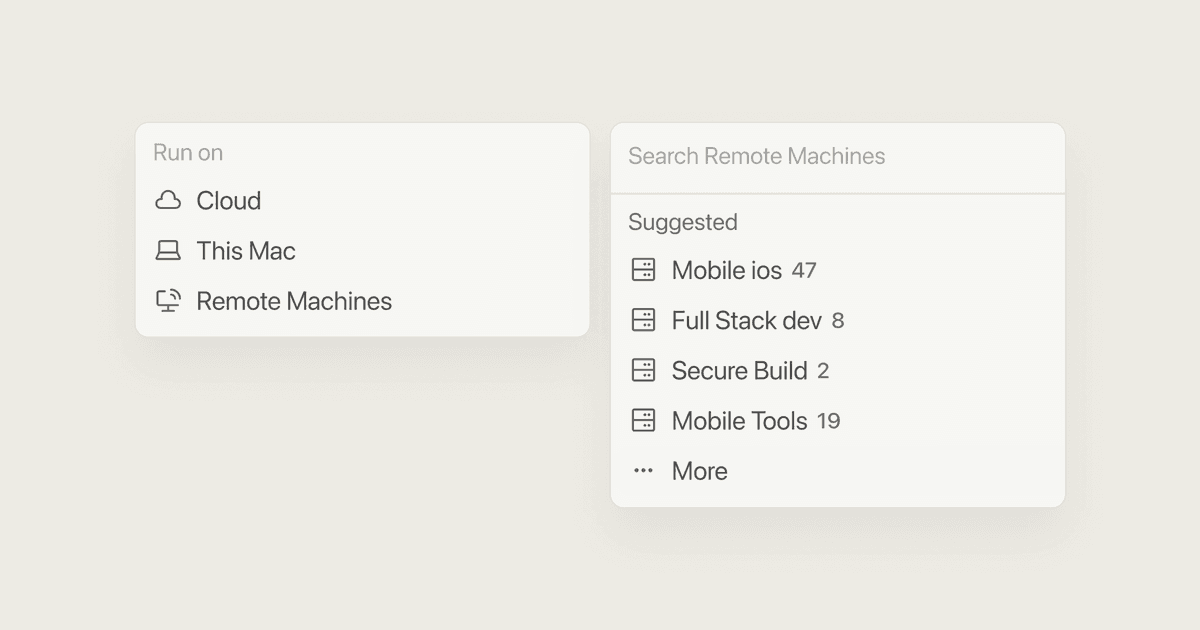Click the 2 count next to Secure Build

click(823, 371)
